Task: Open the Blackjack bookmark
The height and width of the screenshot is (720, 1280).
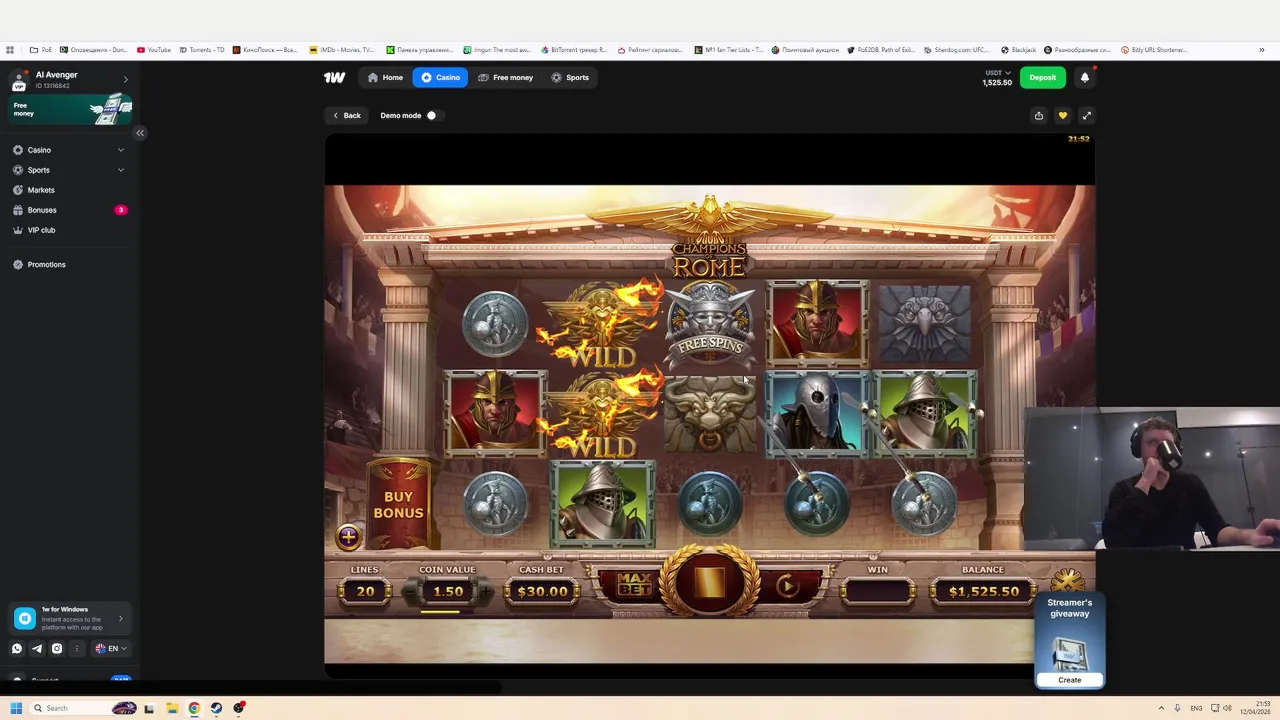Action: 1019,50
